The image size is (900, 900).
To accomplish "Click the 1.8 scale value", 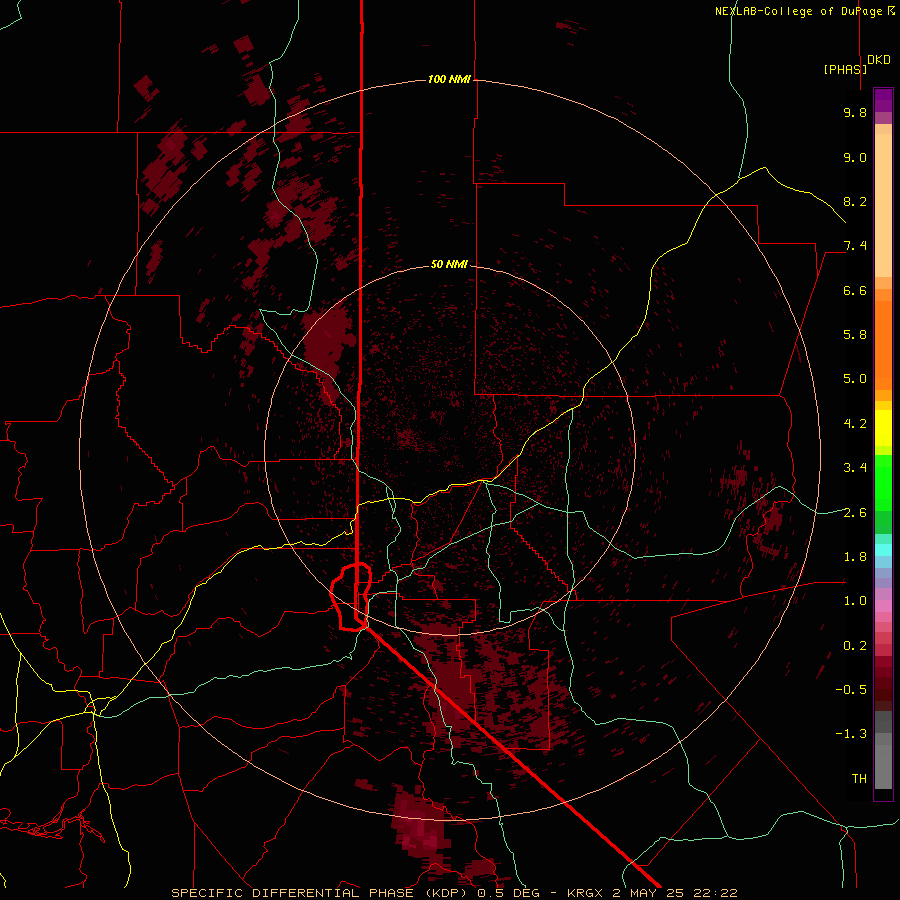I will tap(855, 557).
